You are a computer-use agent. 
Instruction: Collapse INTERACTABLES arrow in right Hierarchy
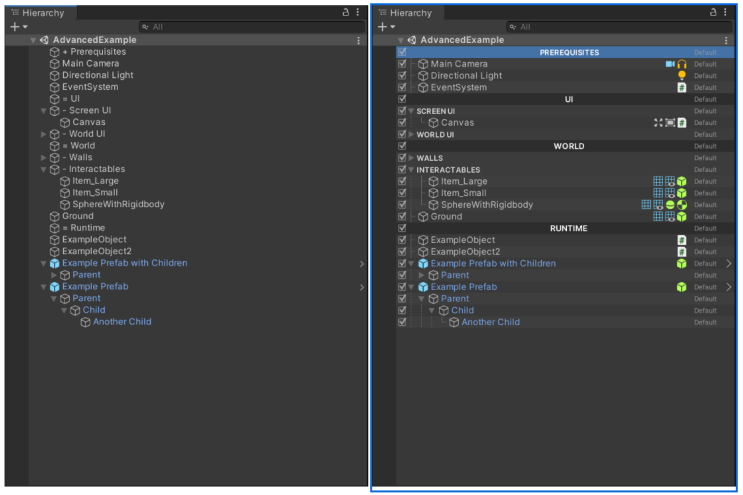[x=411, y=170]
